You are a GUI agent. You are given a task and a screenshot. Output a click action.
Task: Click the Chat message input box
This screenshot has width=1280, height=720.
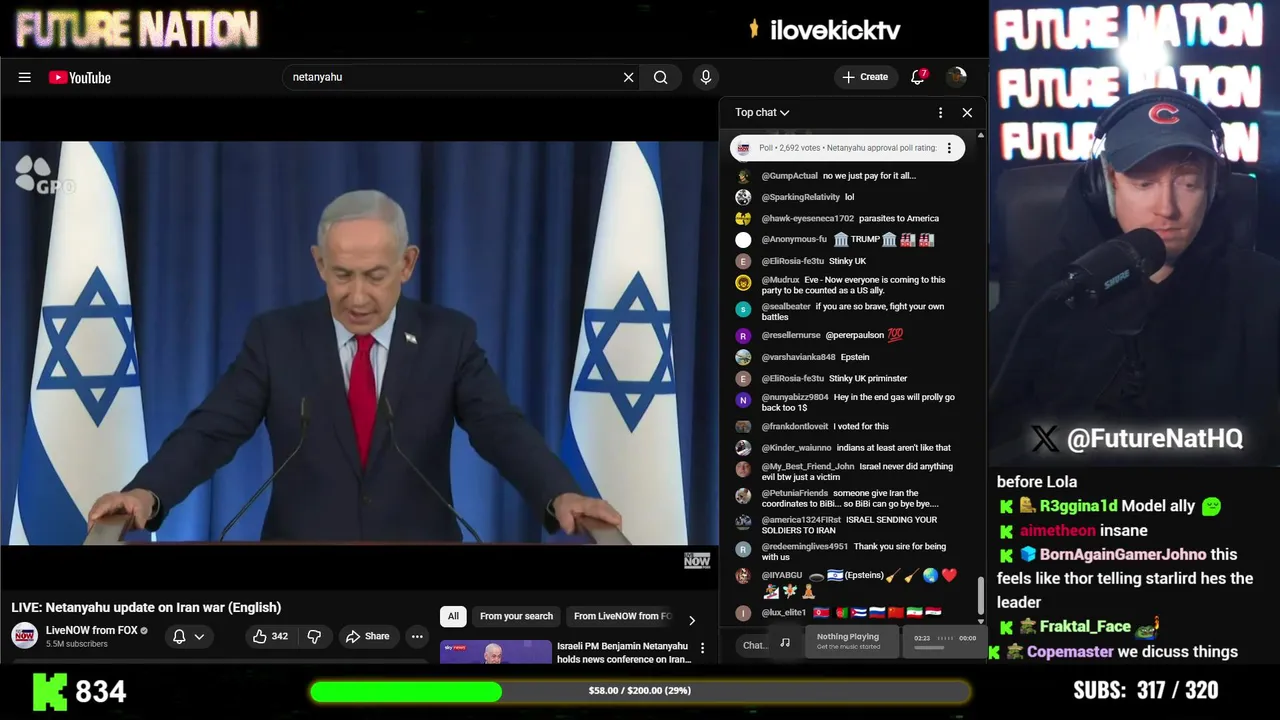coord(754,645)
